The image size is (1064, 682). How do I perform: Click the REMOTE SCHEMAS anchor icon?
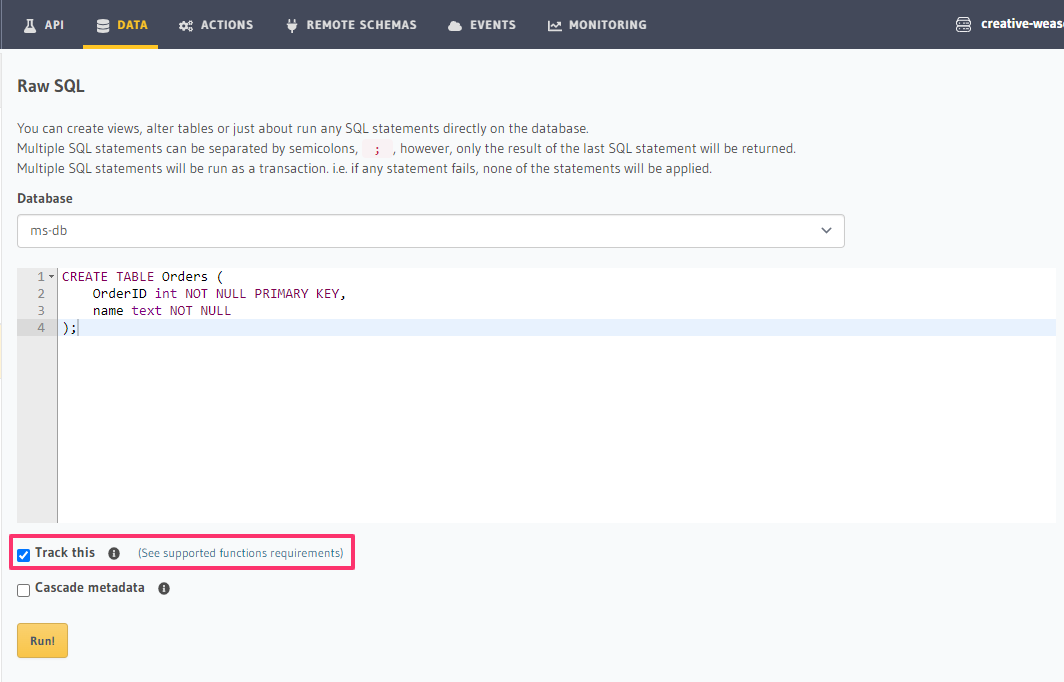pos(292,24)
